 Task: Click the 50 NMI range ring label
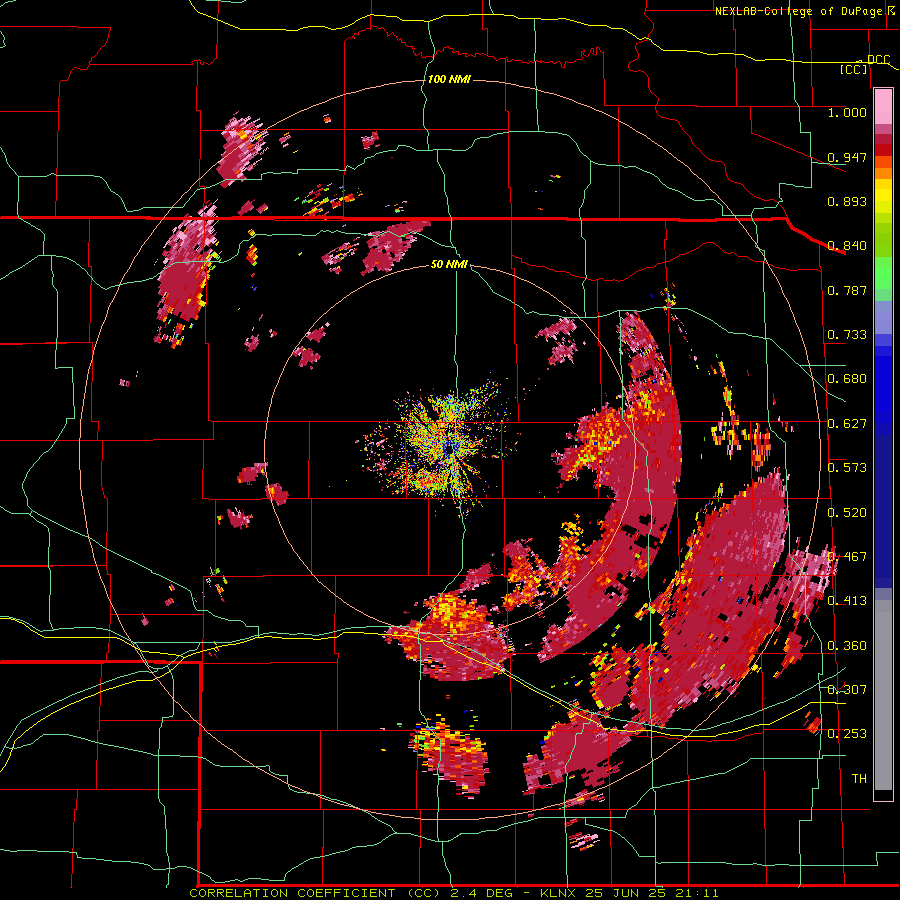(x=449, y=264)
